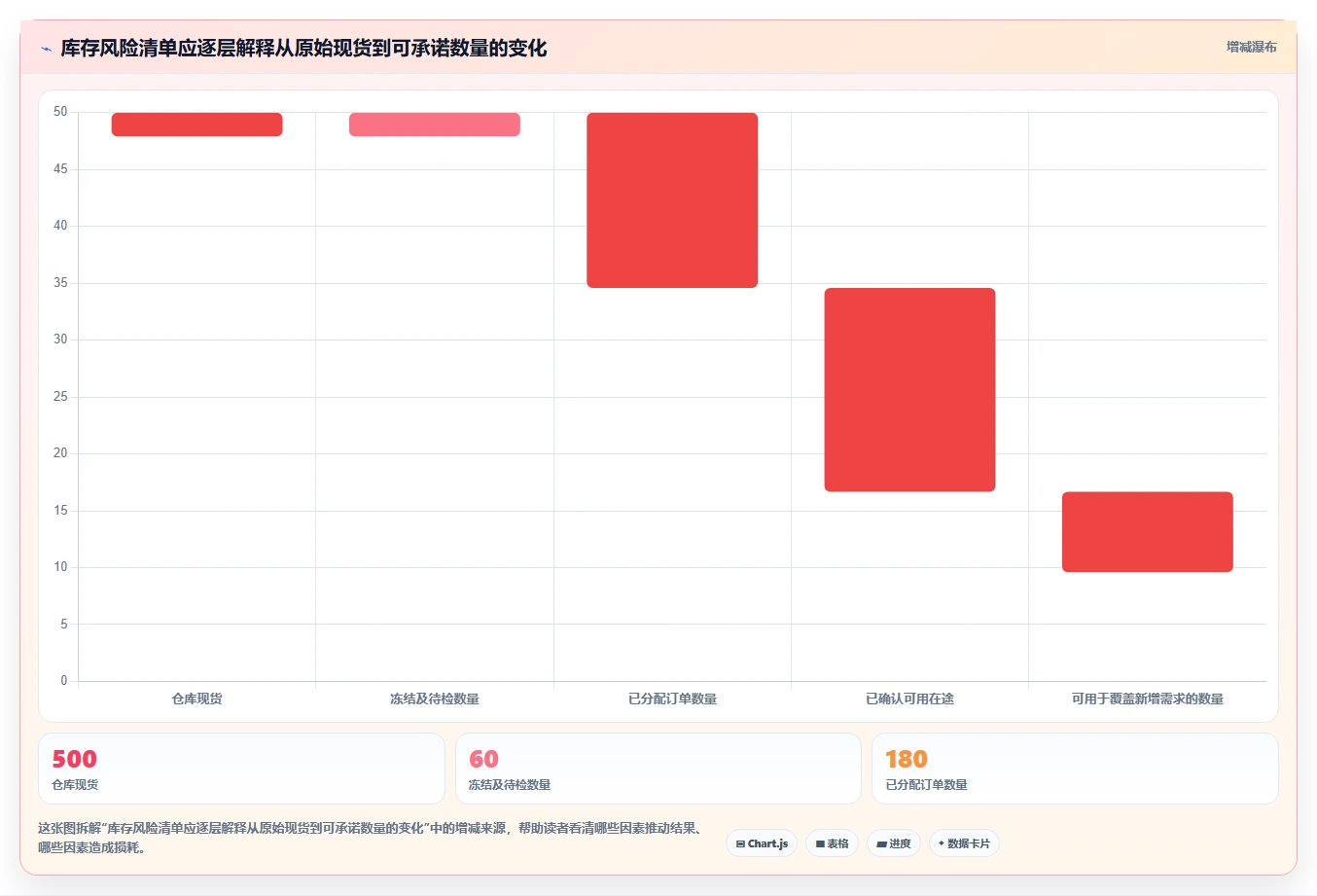The height and width of the screenshot is (896, 1317).
Task: Select the Chart.js tag chip
Action: [762, 843]
